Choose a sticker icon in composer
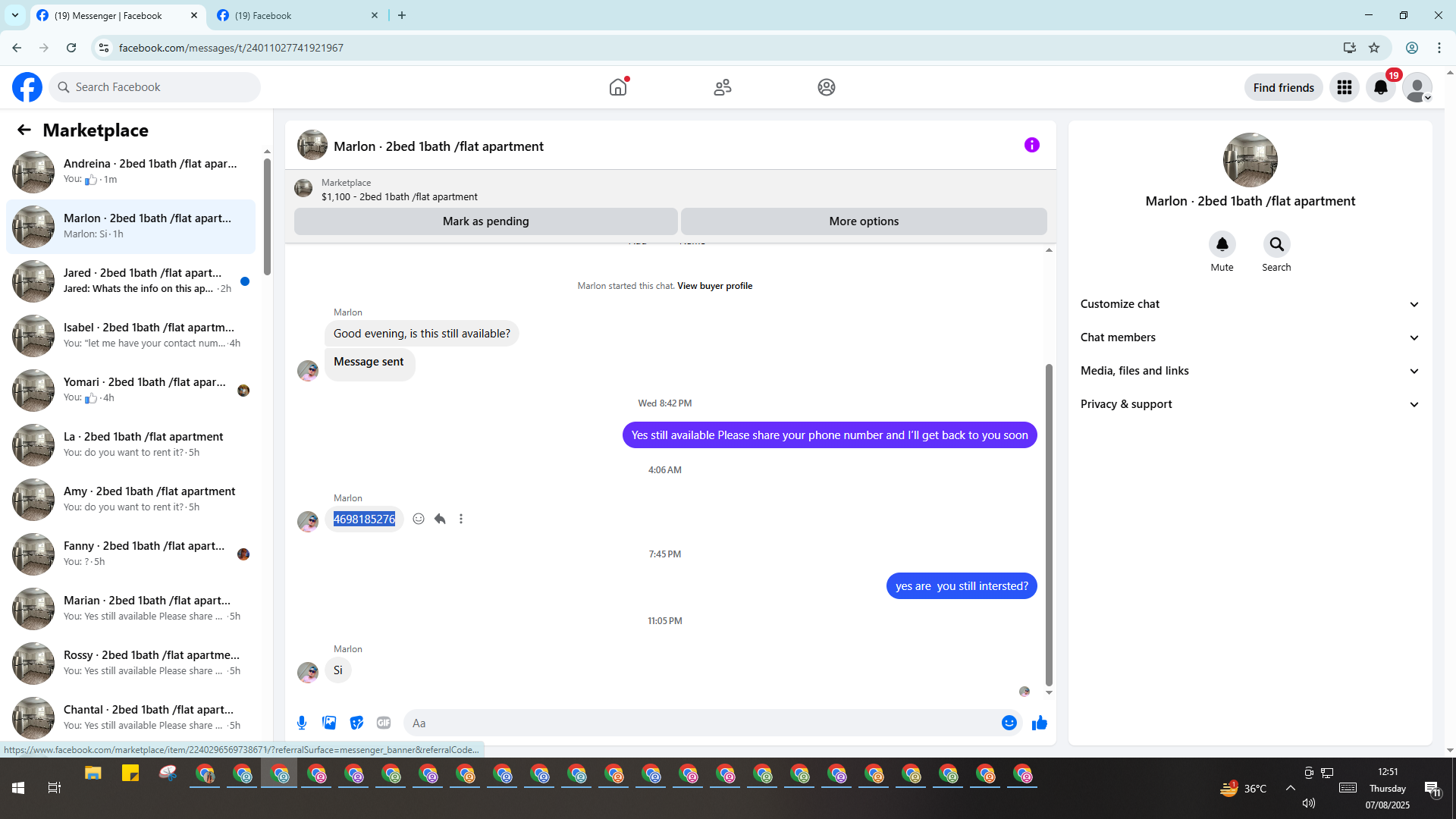This screenshot has height=819, width=1456. tap(356, 723)
